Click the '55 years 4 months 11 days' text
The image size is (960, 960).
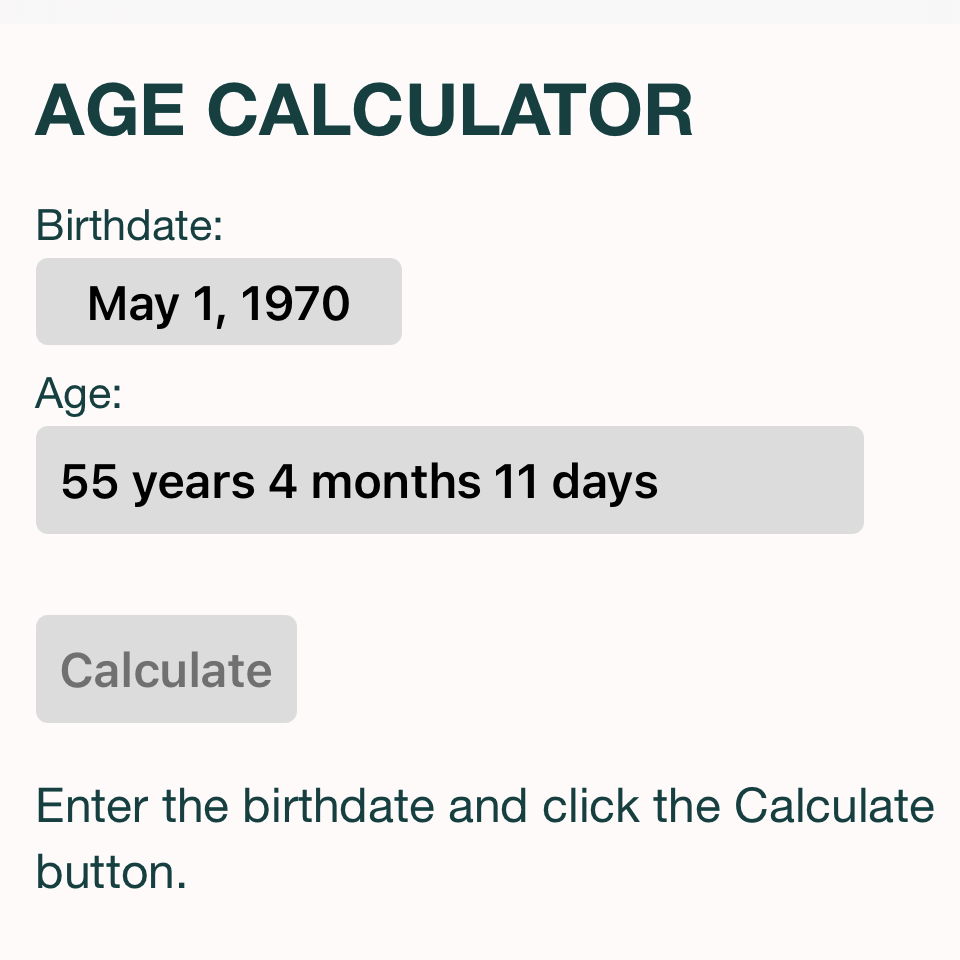[359, 482]
